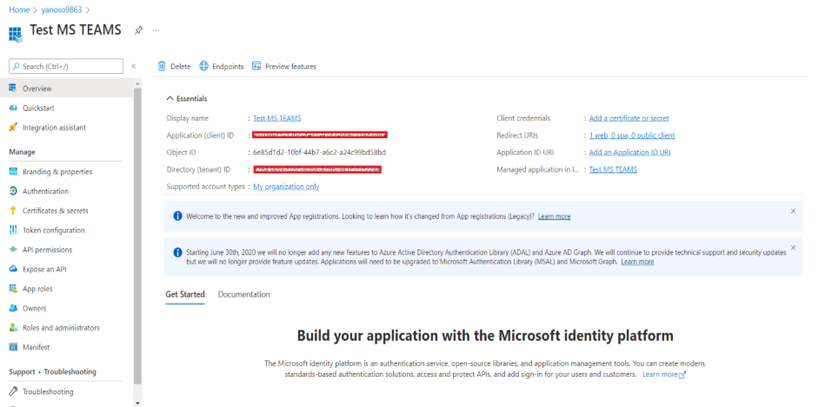The height and width of the screenshot is (407, 825).
Task: Open the ellipsis more options menu in header
Action: (x=156, y=31)
